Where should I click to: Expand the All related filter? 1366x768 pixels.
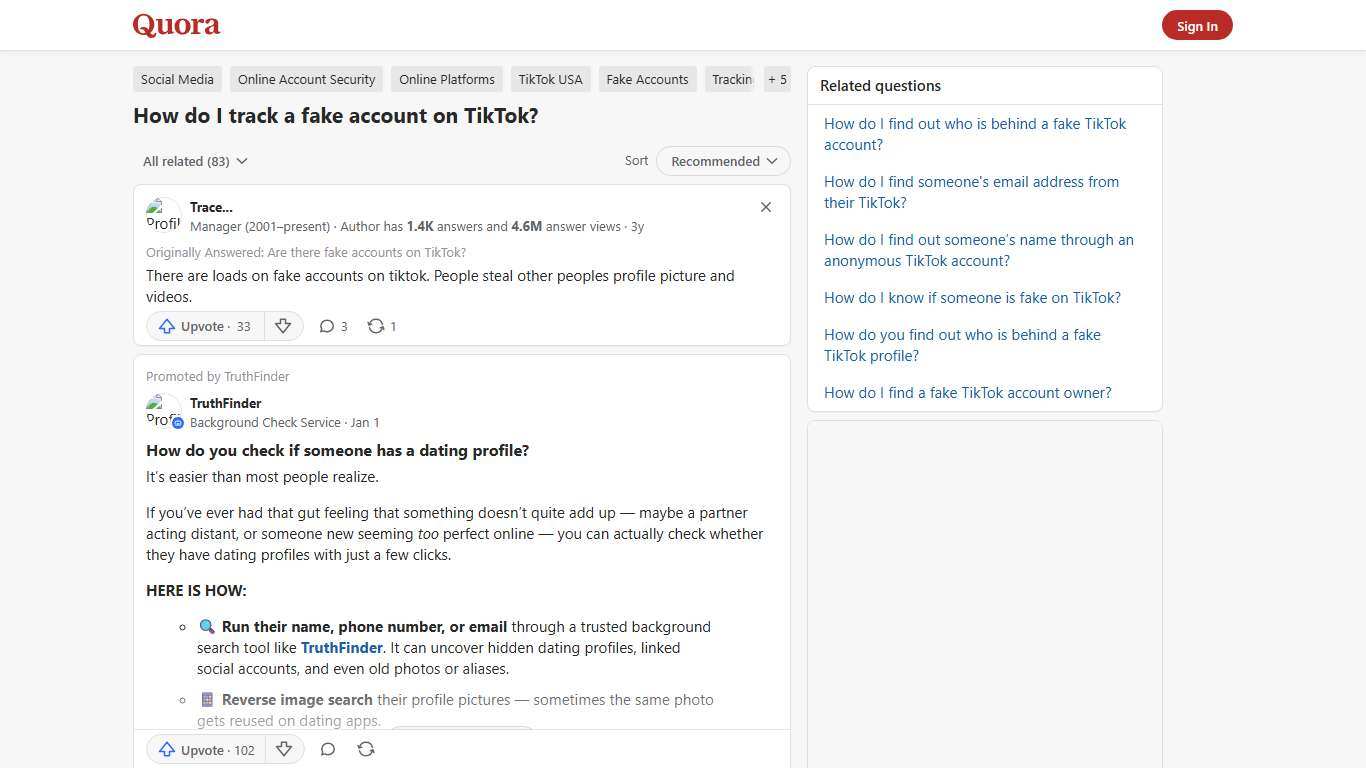(x=195, y=161)
